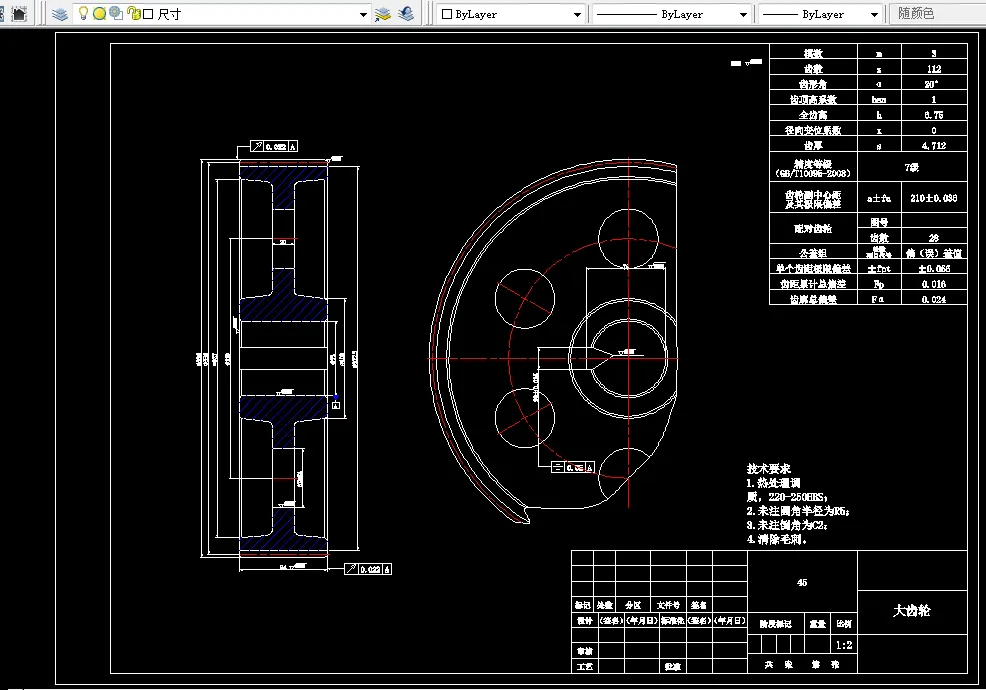Click the table cell a±fa
The image size is (986, 690).
tap(878, 198)
